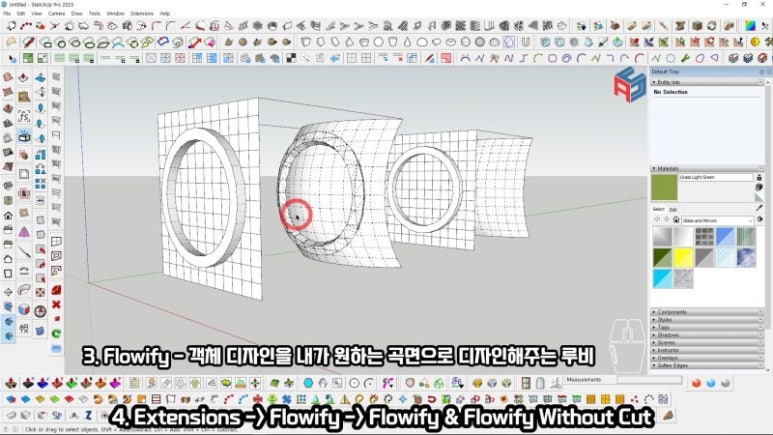Select the yellow material swatch

tap(683, 257)
